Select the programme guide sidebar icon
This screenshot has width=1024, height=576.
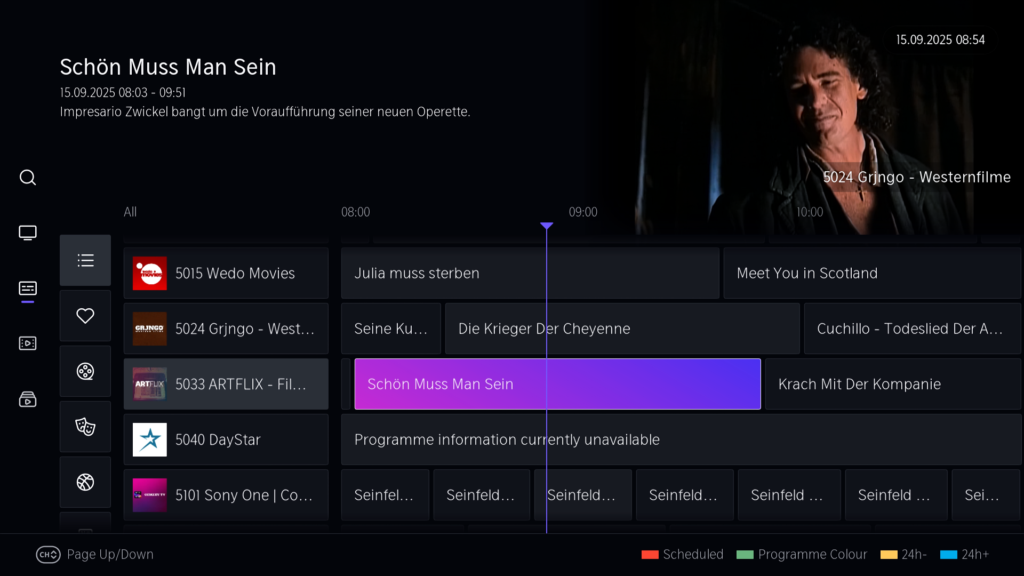pyautogui.click(x=28, y=289)
